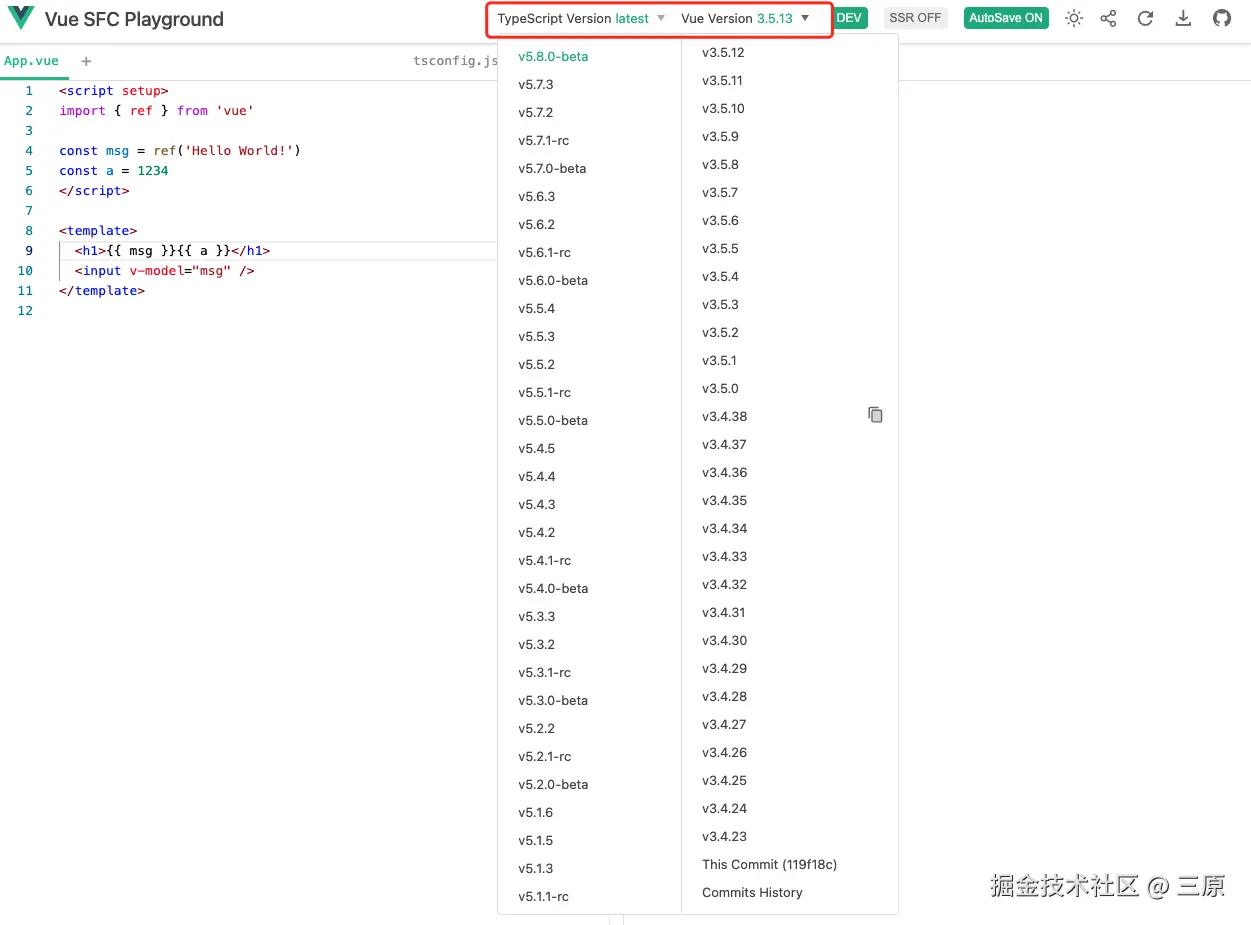Click the download project files icon
1251x925 pixels.
(x=1183, y=18)
